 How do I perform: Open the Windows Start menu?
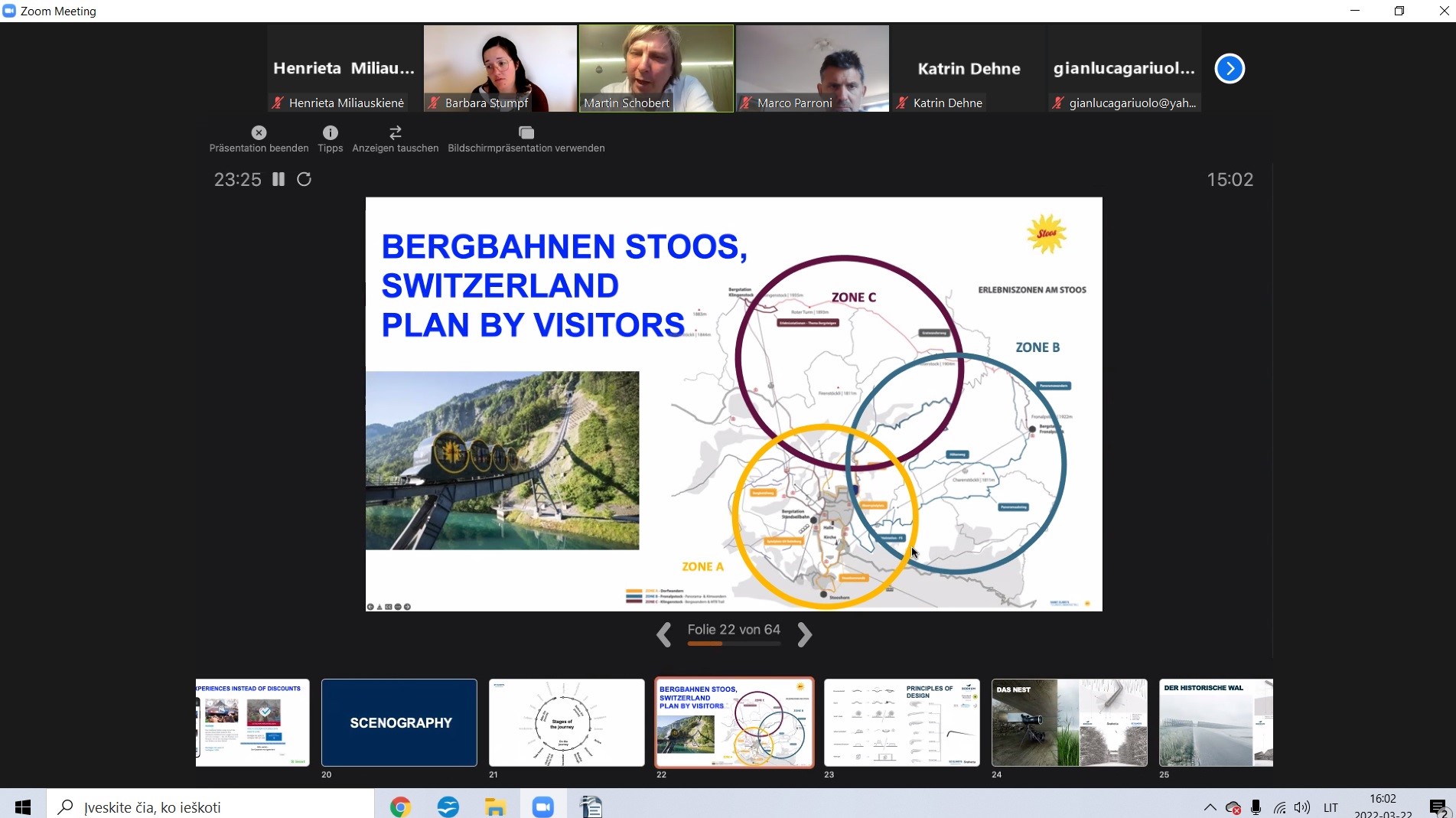click(x=23, y=807)
